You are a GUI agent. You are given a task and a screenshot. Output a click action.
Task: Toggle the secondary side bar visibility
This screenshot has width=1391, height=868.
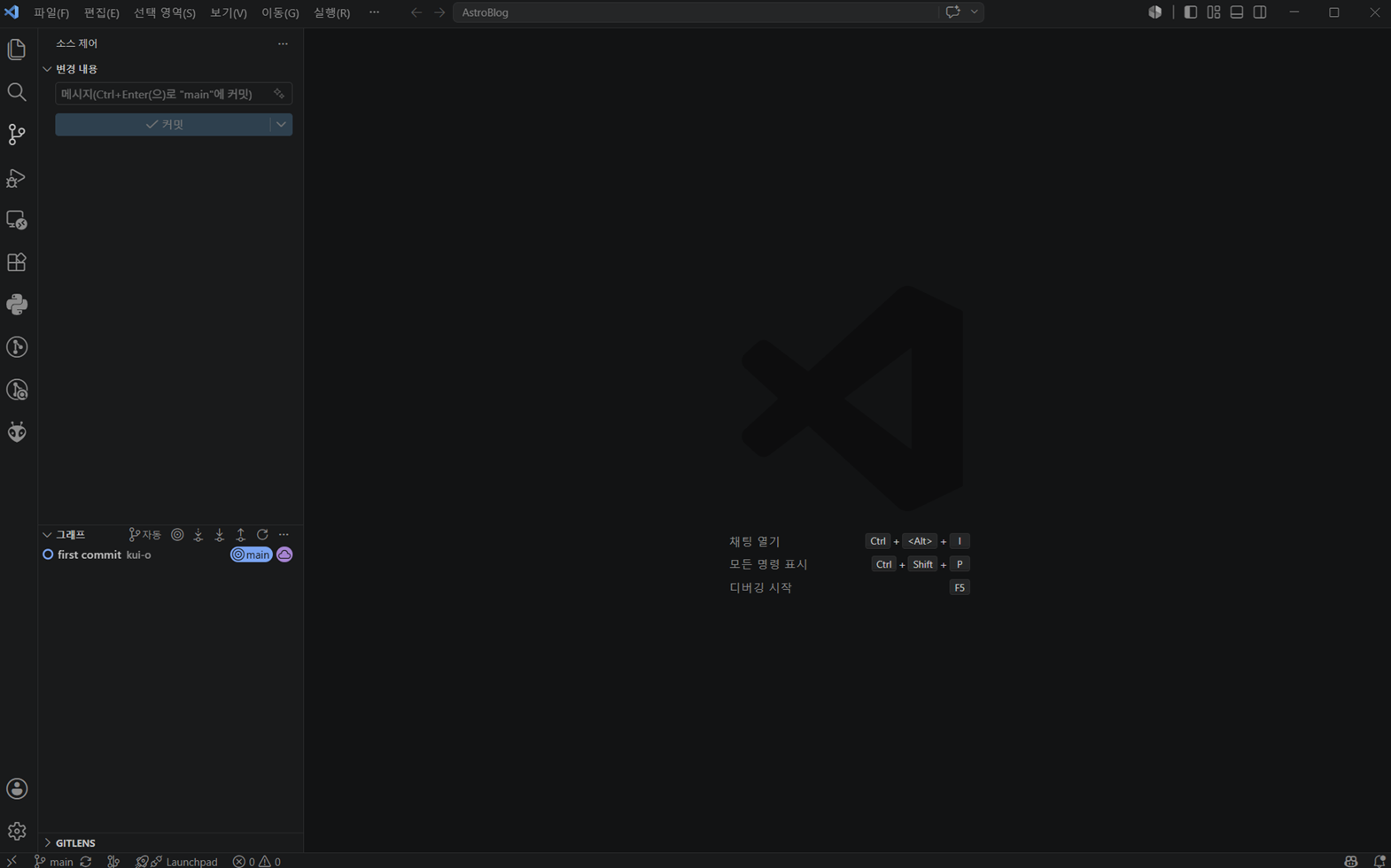click(x=1260, y=12)
